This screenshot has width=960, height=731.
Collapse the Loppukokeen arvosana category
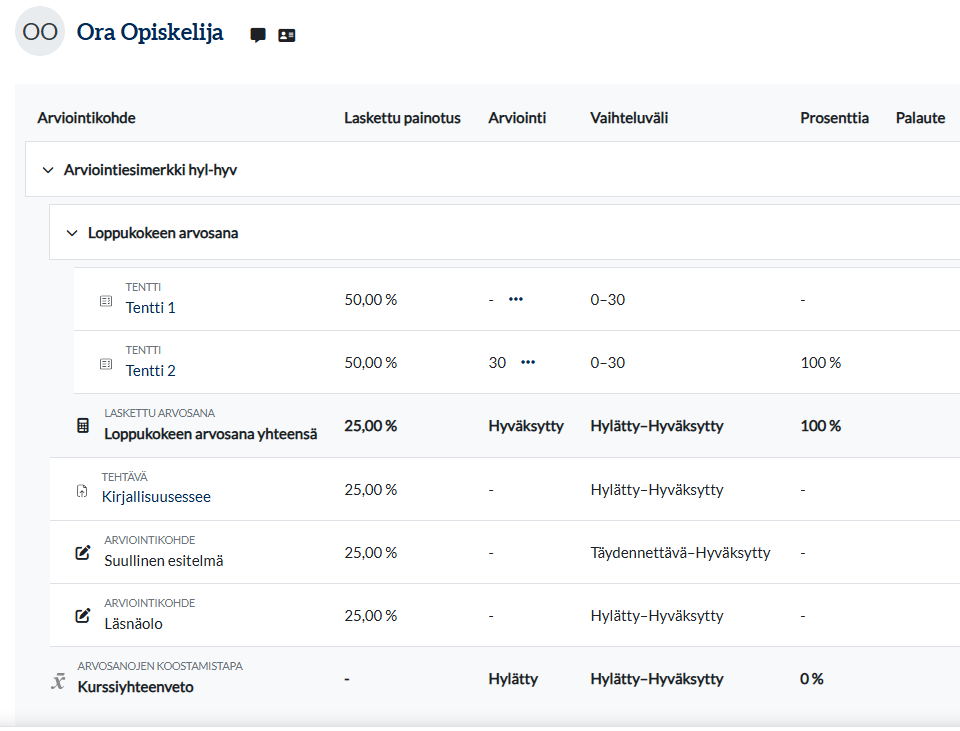point(71,233)
